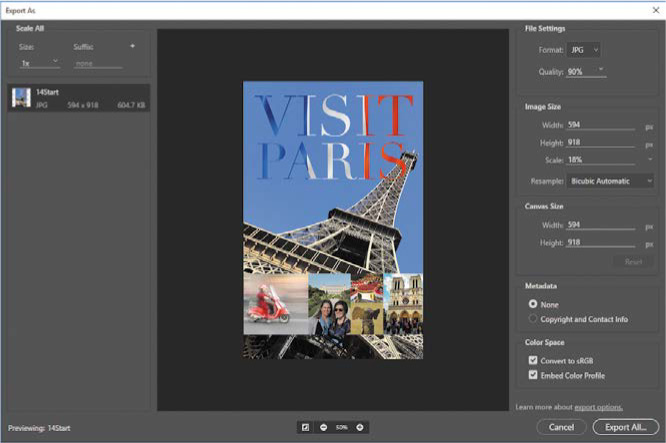The image size is (666, 443).
Task: Click the Suffix none input field
Action: tap(98, 63)
